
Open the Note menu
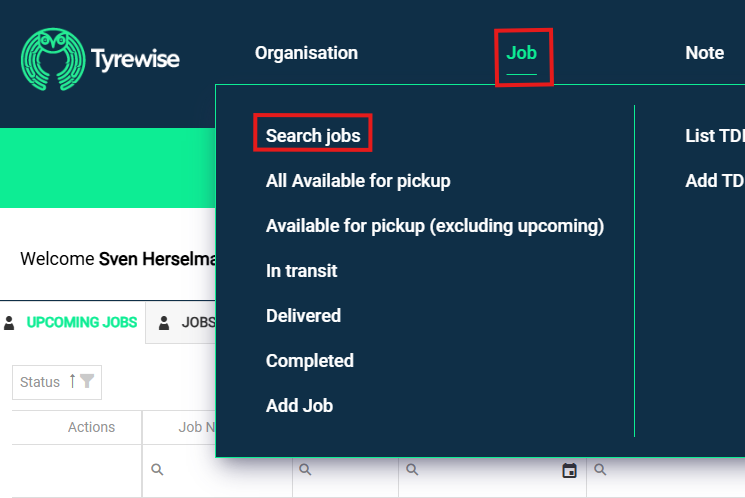click(704, 53)
